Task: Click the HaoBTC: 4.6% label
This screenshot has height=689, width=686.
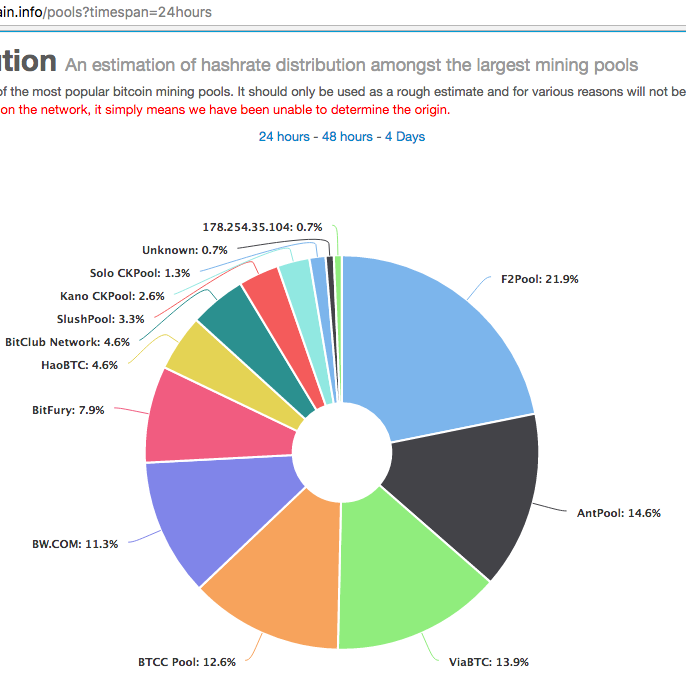Action: [80, 365]
